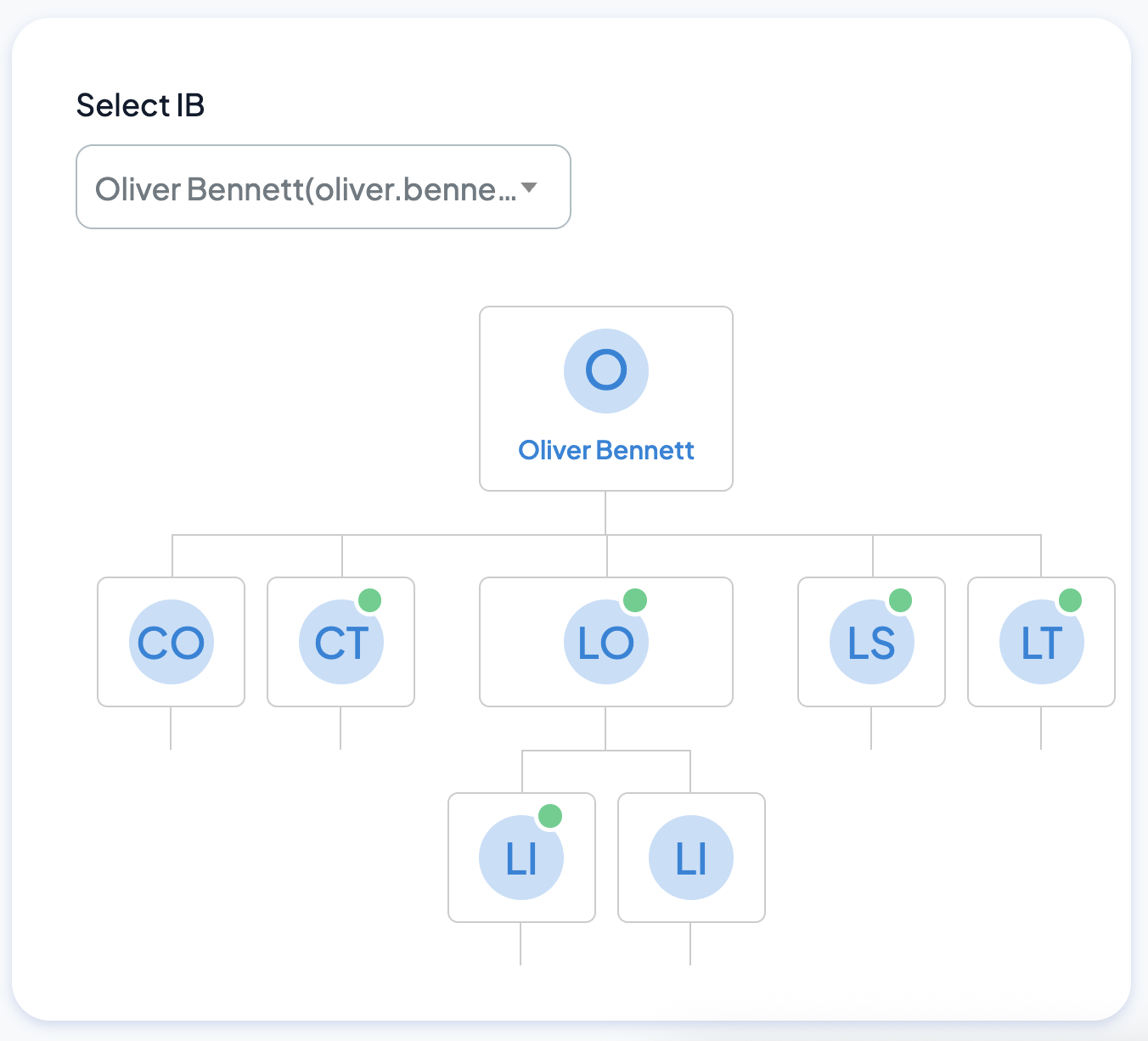Select the LS avatar node
Viewport: 1148px width, 1041px height.
(x=872, y=642)
